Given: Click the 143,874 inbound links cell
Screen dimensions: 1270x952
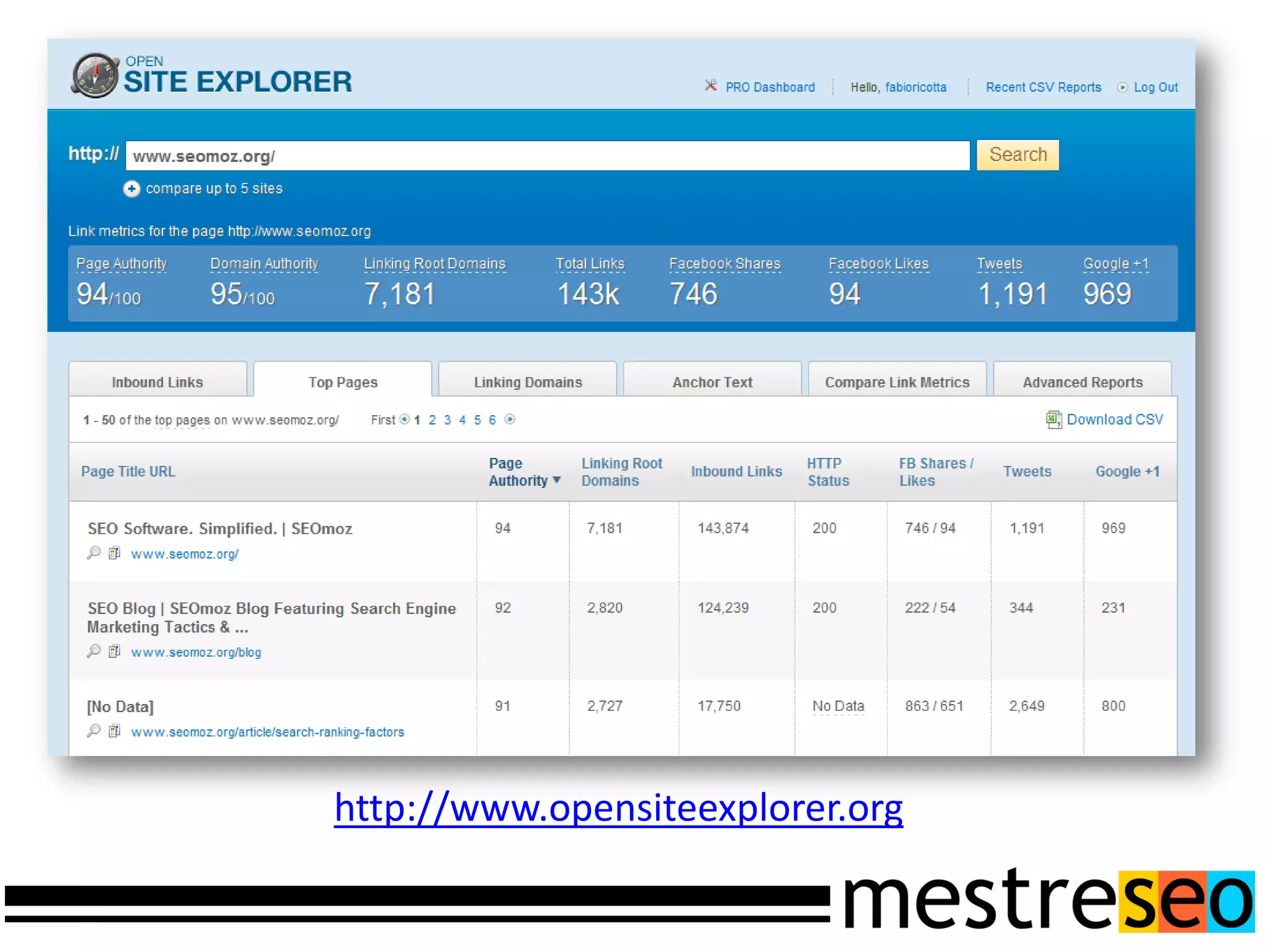Looking at the screenshot, I should [x=723, y=528].
